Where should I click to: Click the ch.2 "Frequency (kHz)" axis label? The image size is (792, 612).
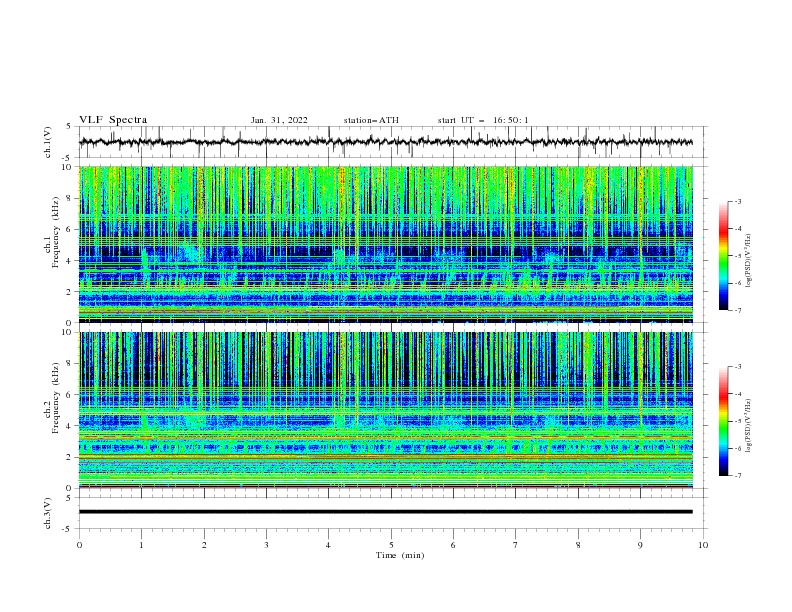point(56,397)
